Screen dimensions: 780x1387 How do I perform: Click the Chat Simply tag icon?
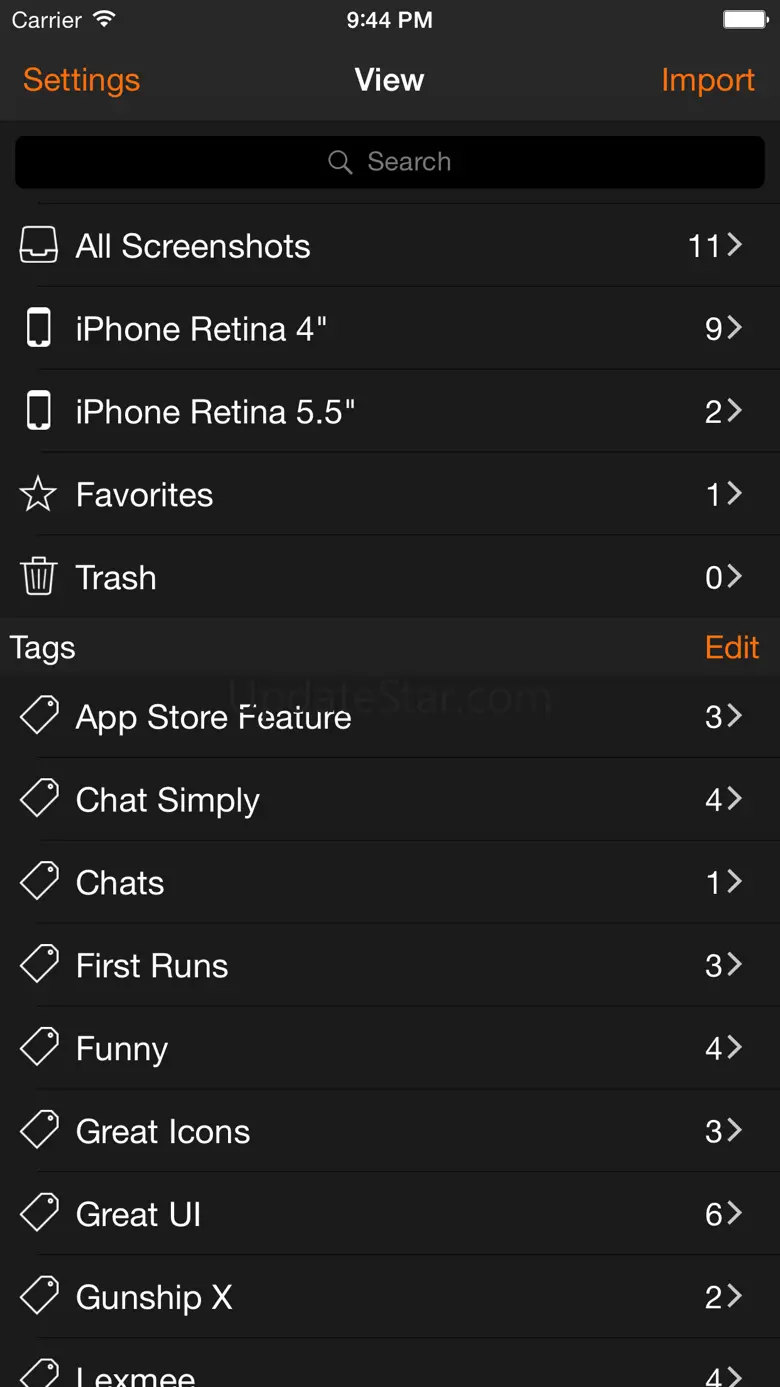point(39,799)
